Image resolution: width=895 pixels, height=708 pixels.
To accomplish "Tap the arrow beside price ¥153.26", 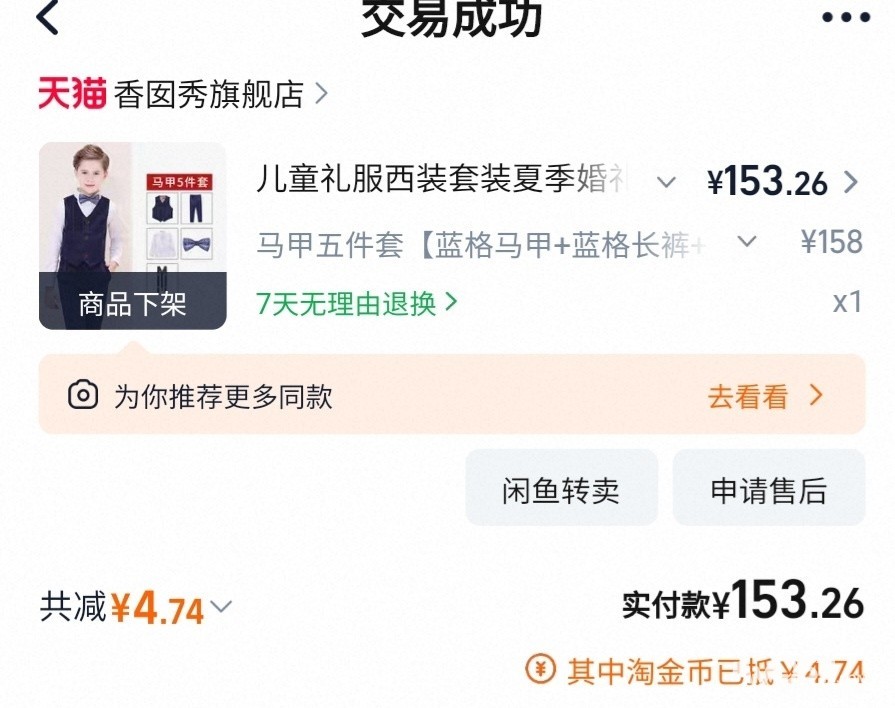I will click(851, 182).
